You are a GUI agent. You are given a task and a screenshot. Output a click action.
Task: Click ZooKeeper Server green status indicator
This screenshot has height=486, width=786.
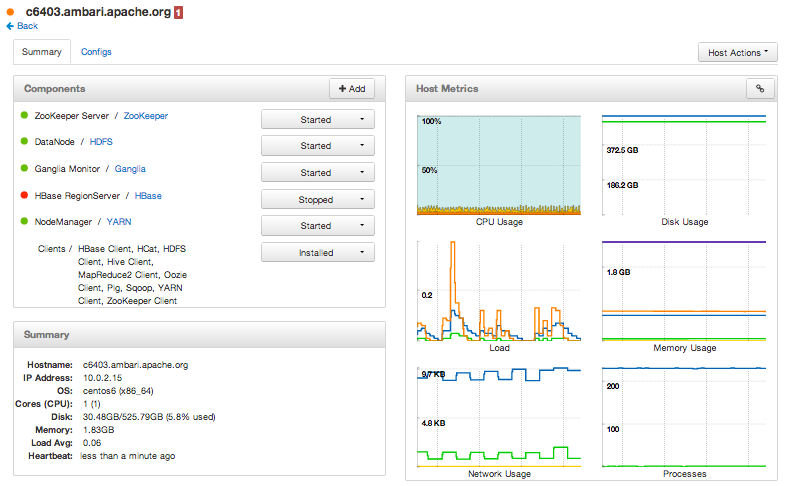(24, 115)
